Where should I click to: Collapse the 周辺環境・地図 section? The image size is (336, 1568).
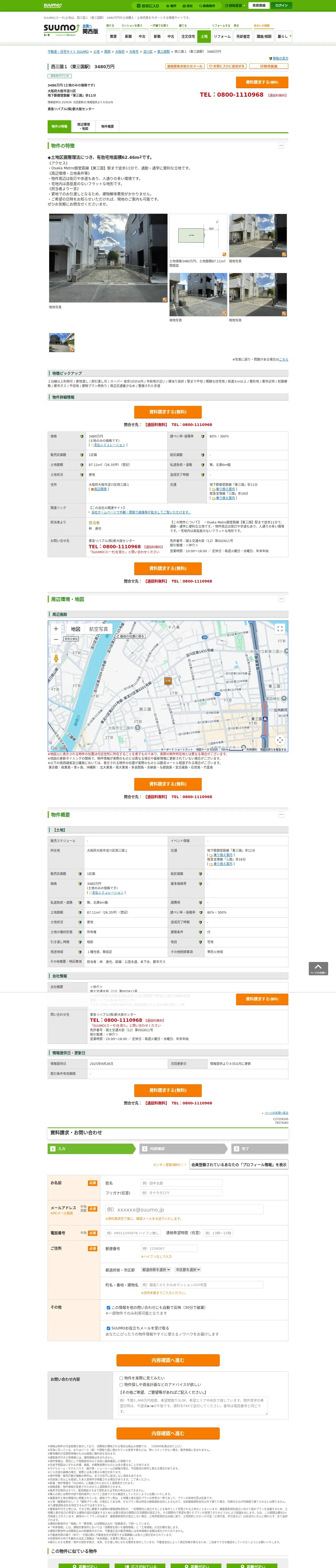[x=281, y=599]
